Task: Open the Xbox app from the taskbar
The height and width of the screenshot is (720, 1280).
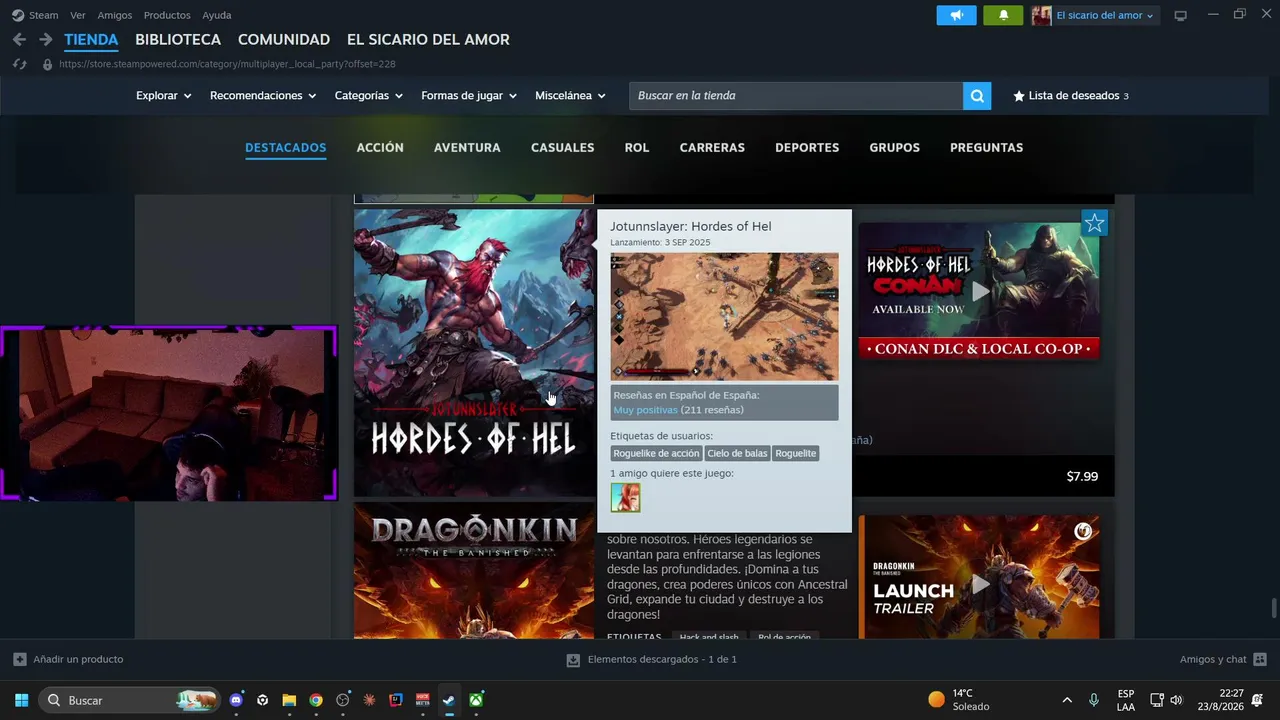Action: click(x=477, y=700)
